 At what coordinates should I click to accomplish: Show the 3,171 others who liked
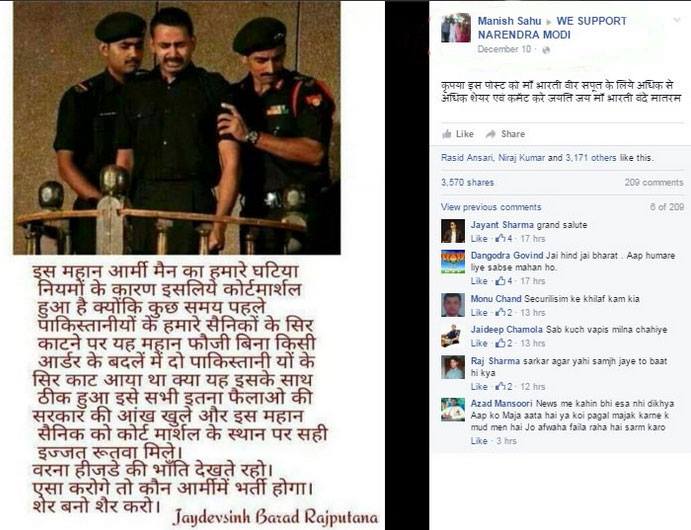point(591,157)
